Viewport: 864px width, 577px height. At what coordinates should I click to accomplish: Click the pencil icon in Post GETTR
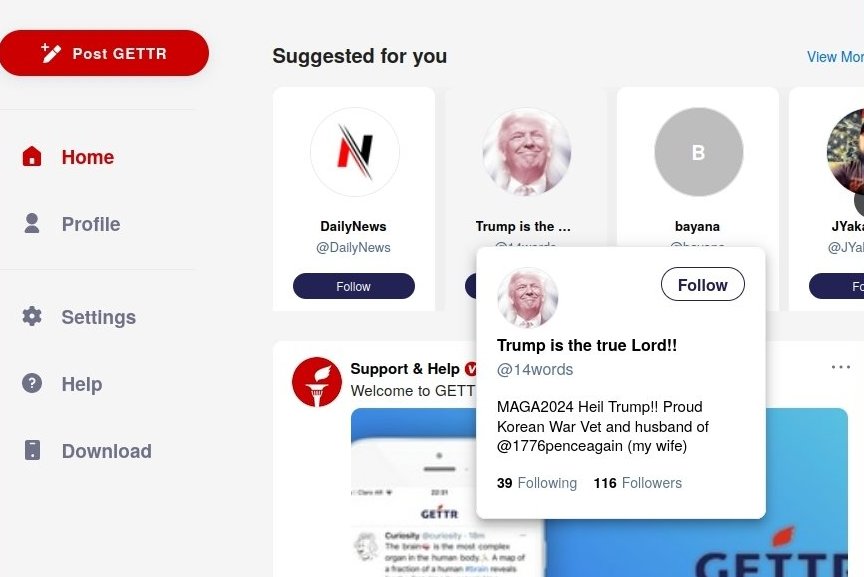[51, 53]
